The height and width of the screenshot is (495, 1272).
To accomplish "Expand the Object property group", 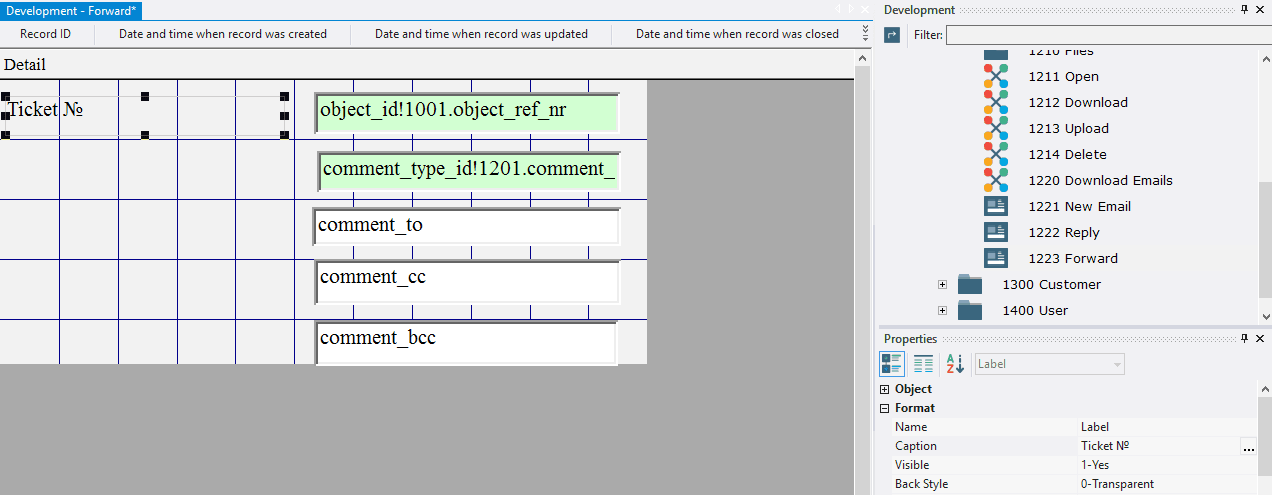I will click(884, 389).
